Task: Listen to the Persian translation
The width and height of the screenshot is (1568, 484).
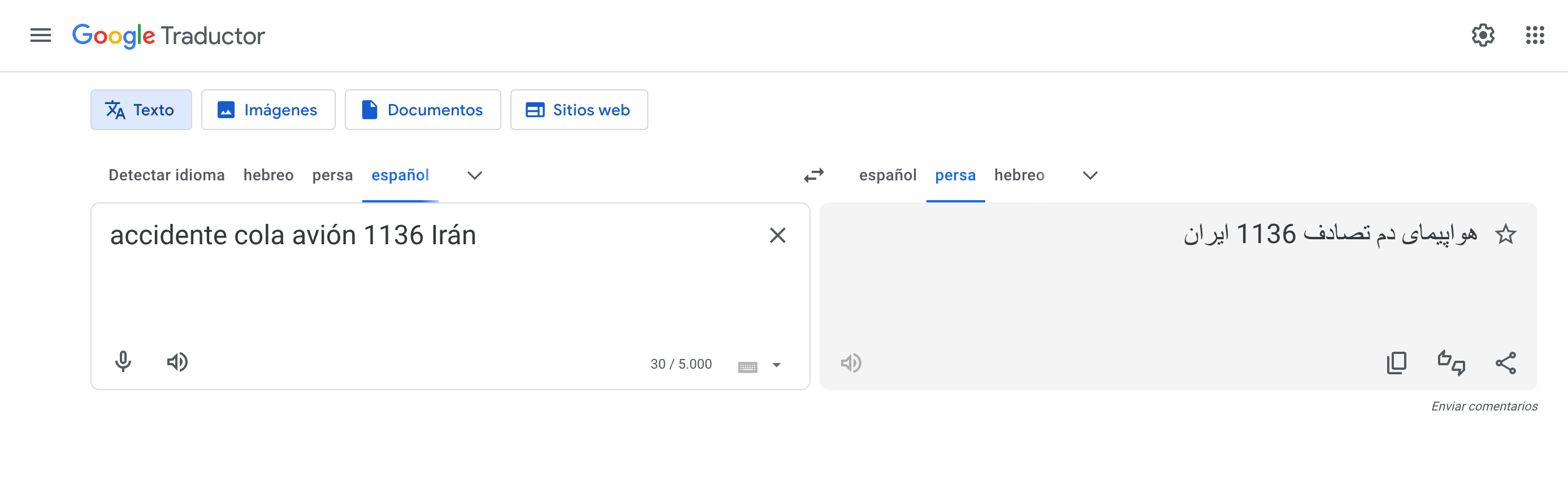Action: [x=851, y=363]
